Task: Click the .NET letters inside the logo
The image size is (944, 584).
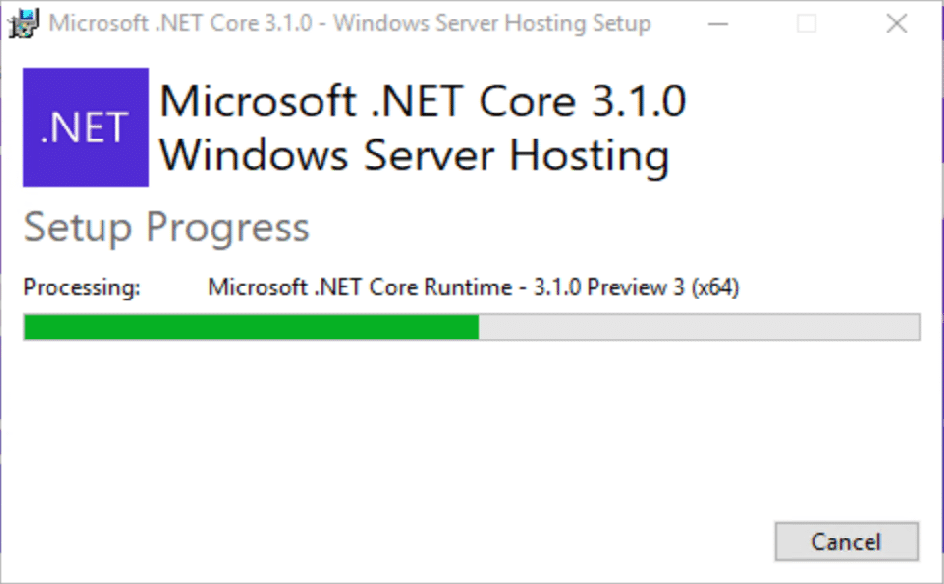Action: pyautogui.click(x=85, y=128)
